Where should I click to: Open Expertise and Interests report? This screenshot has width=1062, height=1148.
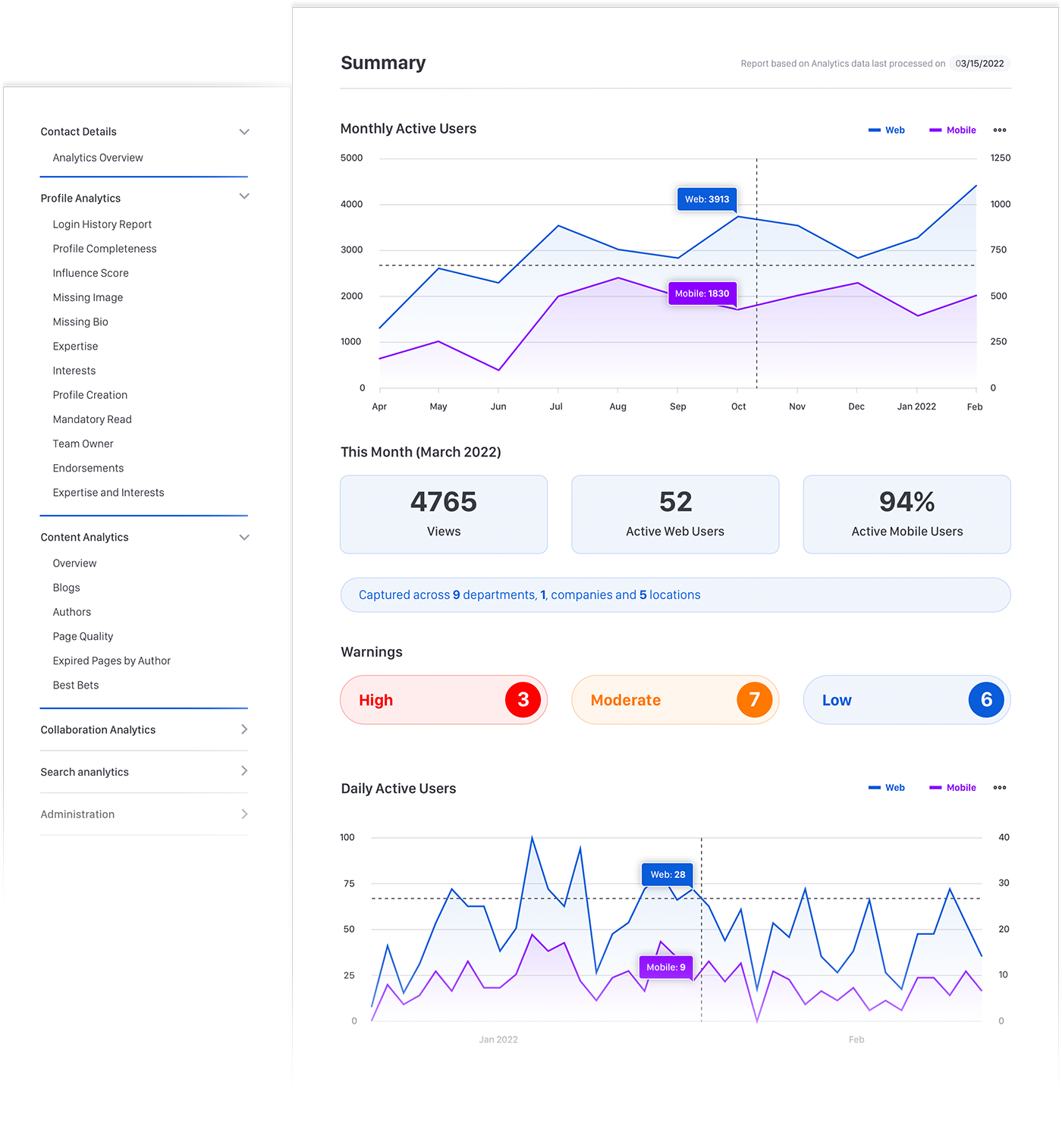(108, 493)
